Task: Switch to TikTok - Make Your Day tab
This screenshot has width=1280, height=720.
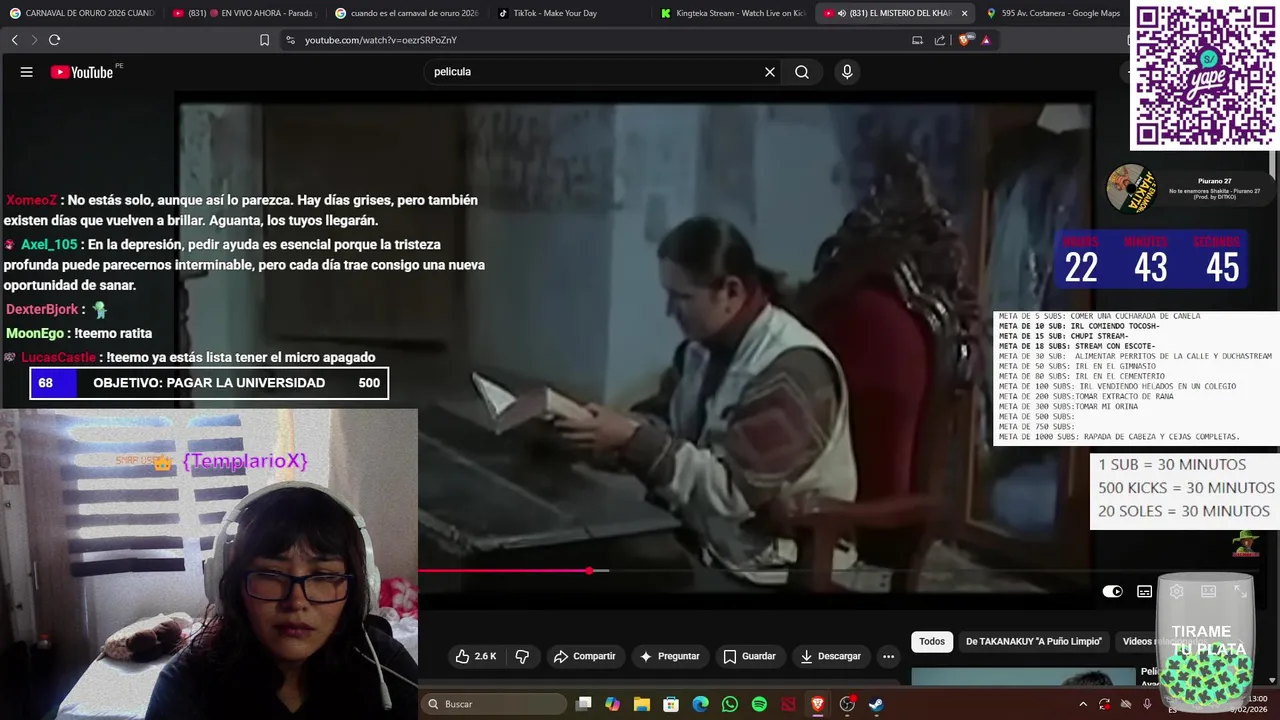Action: (x=569, y=13)
